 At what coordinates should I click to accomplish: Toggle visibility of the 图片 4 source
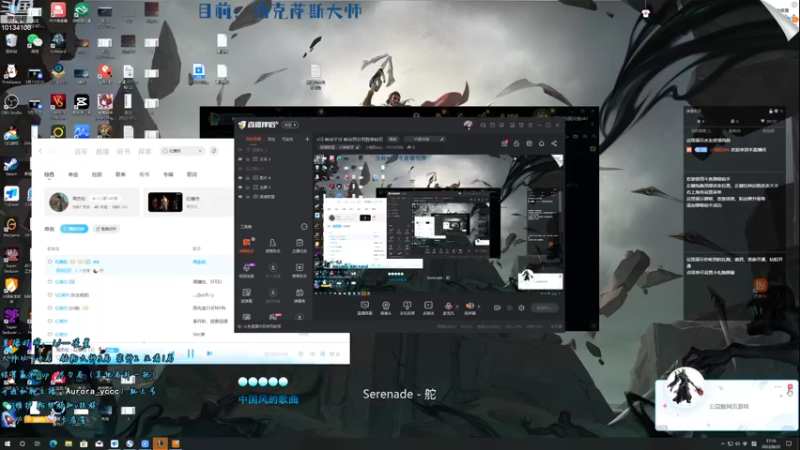pyautogui.click(x=240, y=178)
